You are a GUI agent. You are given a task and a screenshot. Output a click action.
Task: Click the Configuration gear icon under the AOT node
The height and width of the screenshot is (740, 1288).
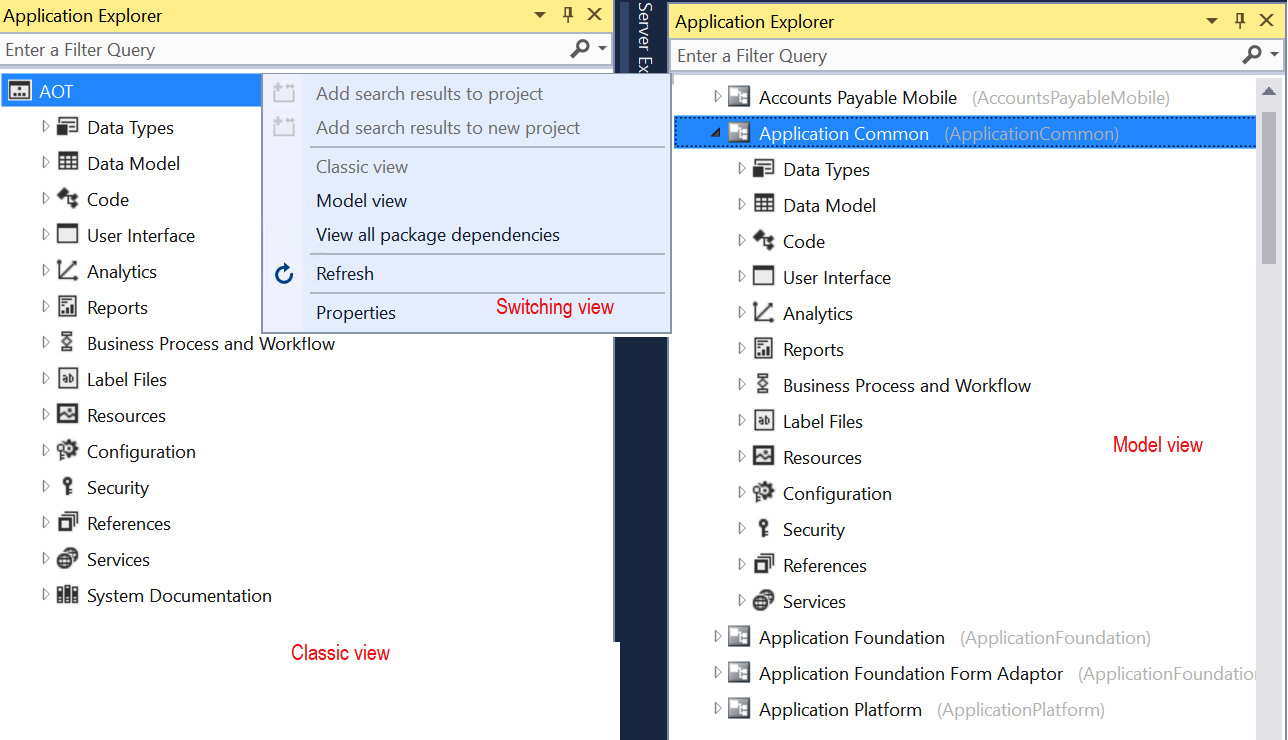point(68,451)
